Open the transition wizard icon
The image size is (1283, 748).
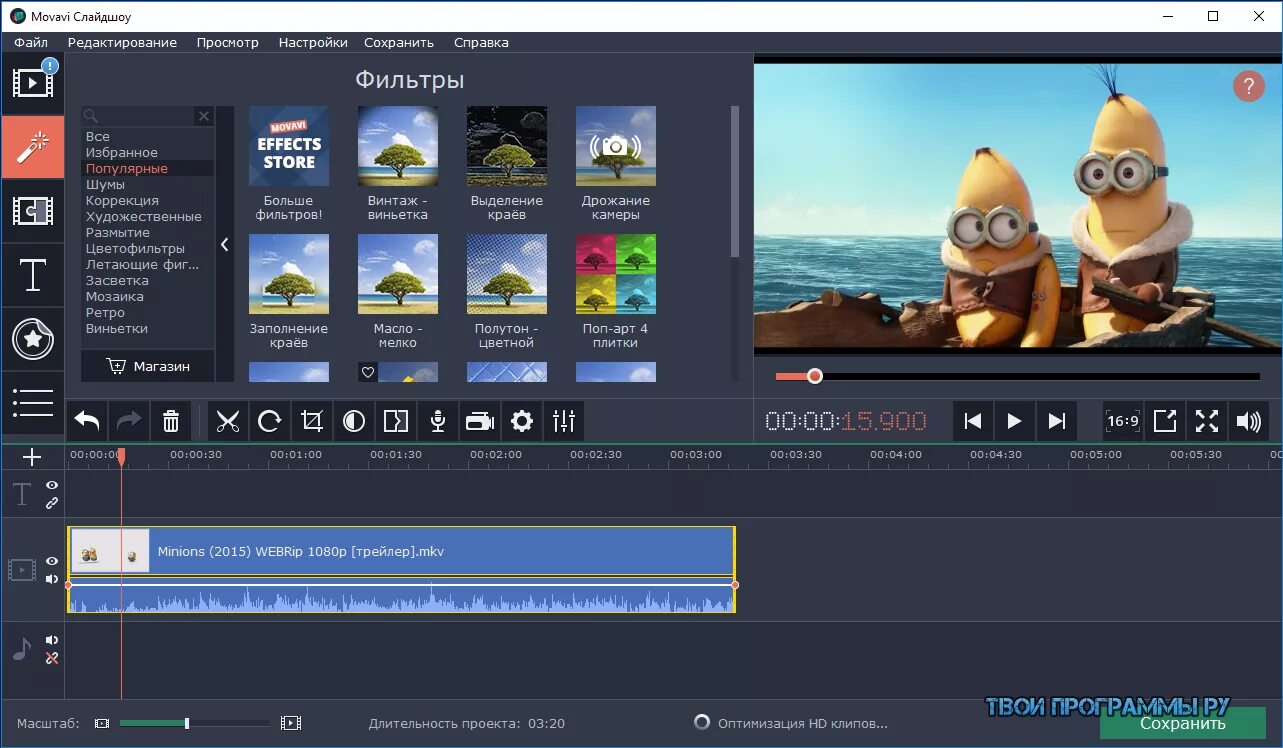coord(396,421)
